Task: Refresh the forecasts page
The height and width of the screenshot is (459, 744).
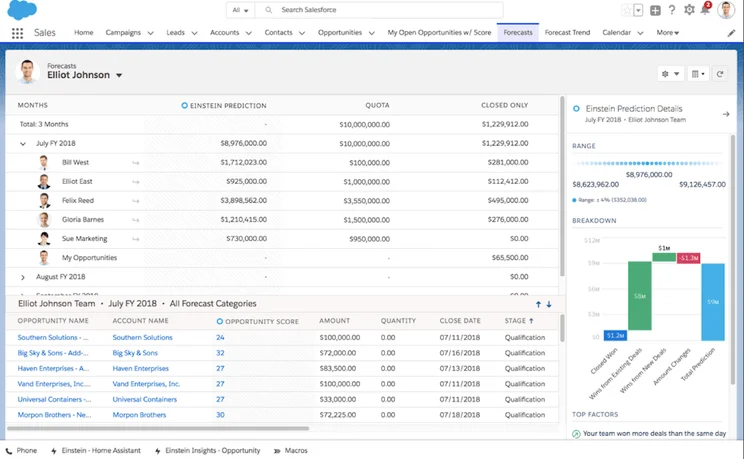Action: [720, 74]
